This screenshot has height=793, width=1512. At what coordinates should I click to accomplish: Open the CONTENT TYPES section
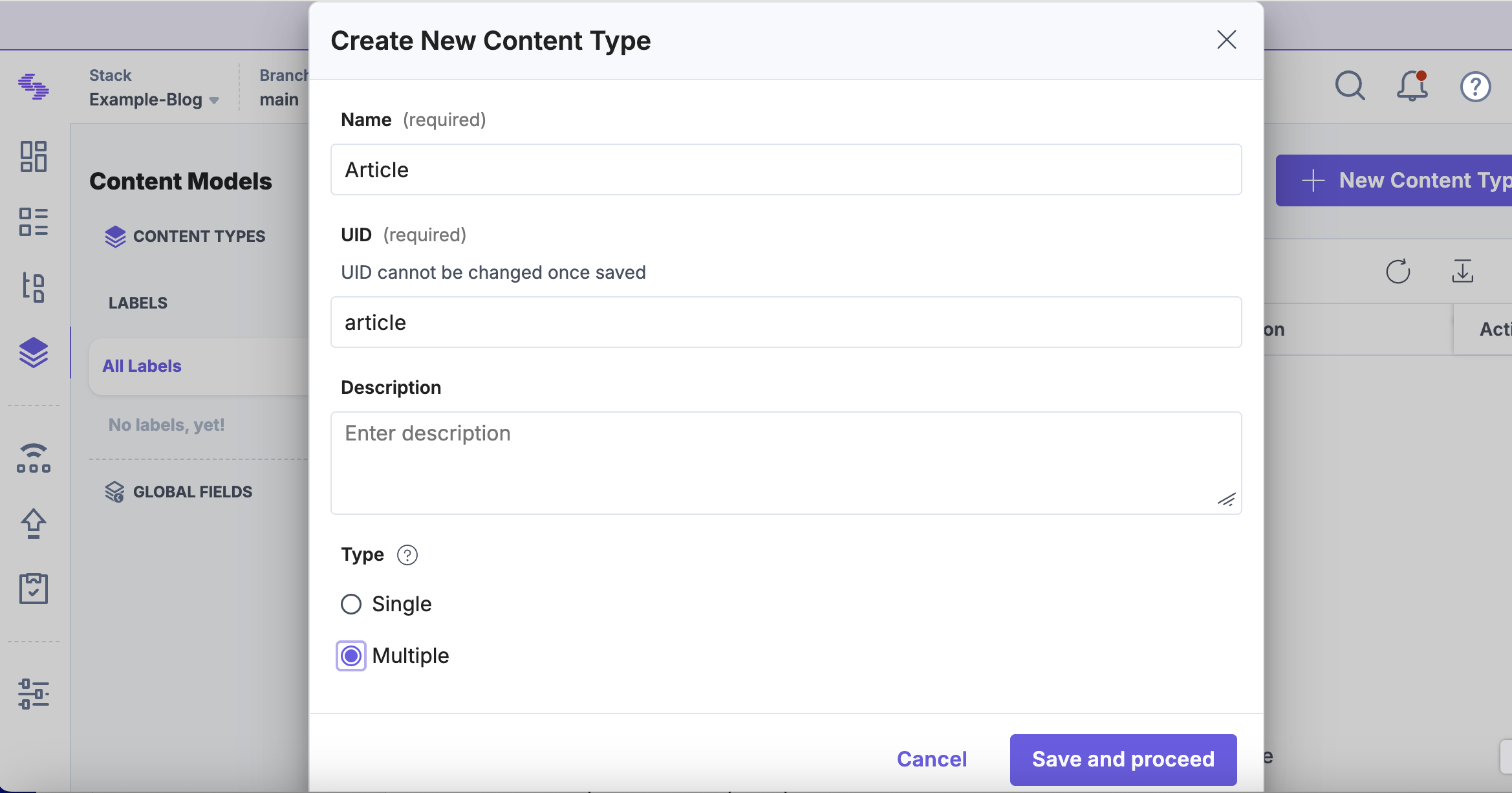point(199,237)
